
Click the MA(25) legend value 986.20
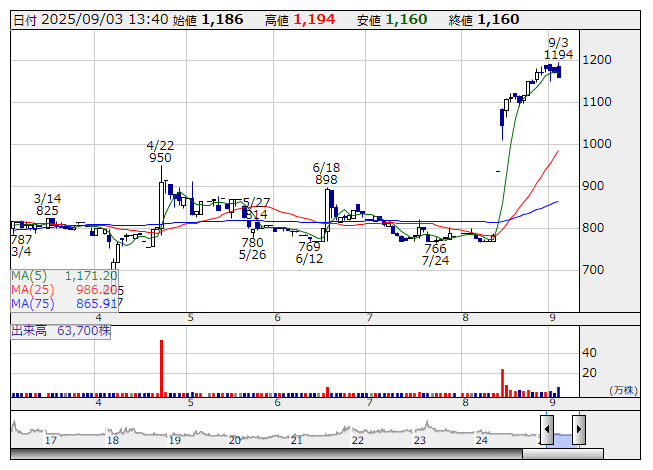(96, 290)
